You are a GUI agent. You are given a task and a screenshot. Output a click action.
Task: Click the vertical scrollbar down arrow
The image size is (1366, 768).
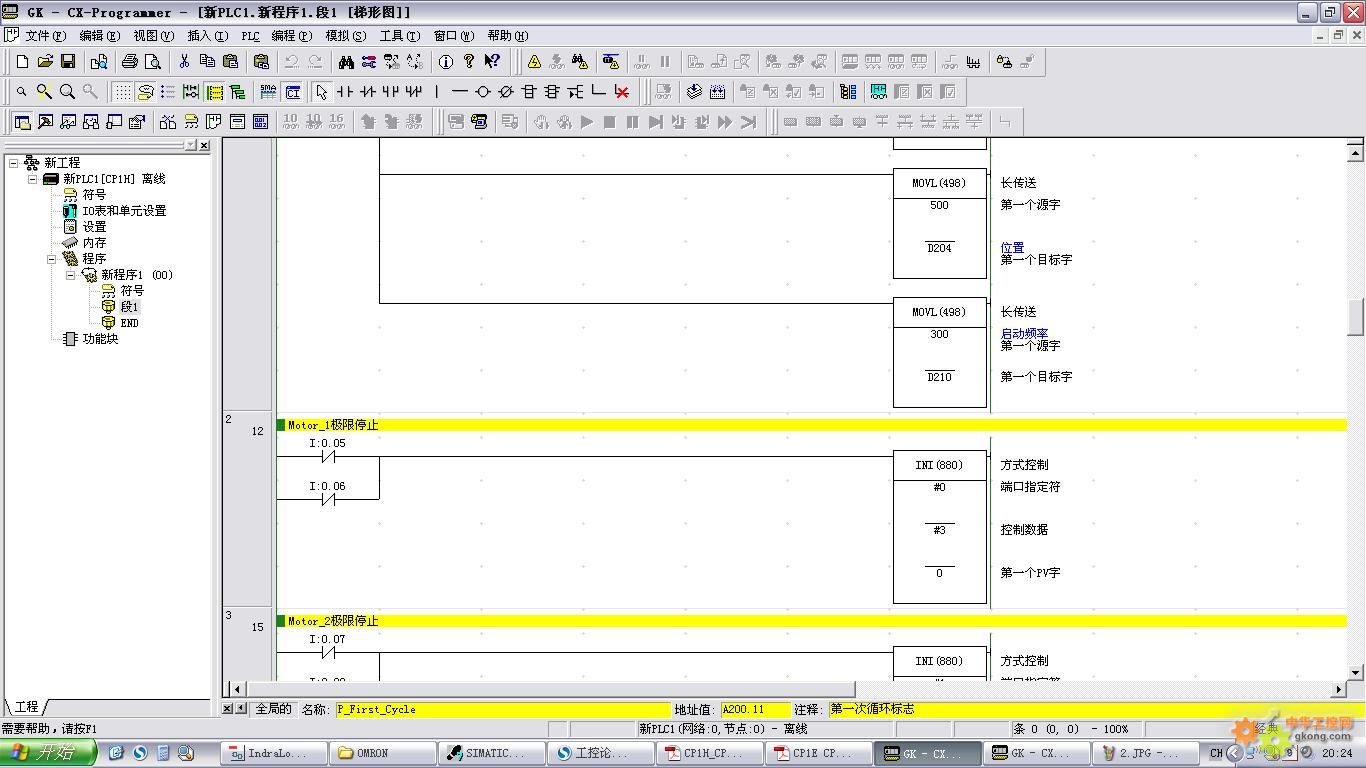(x=1356, y=673)
